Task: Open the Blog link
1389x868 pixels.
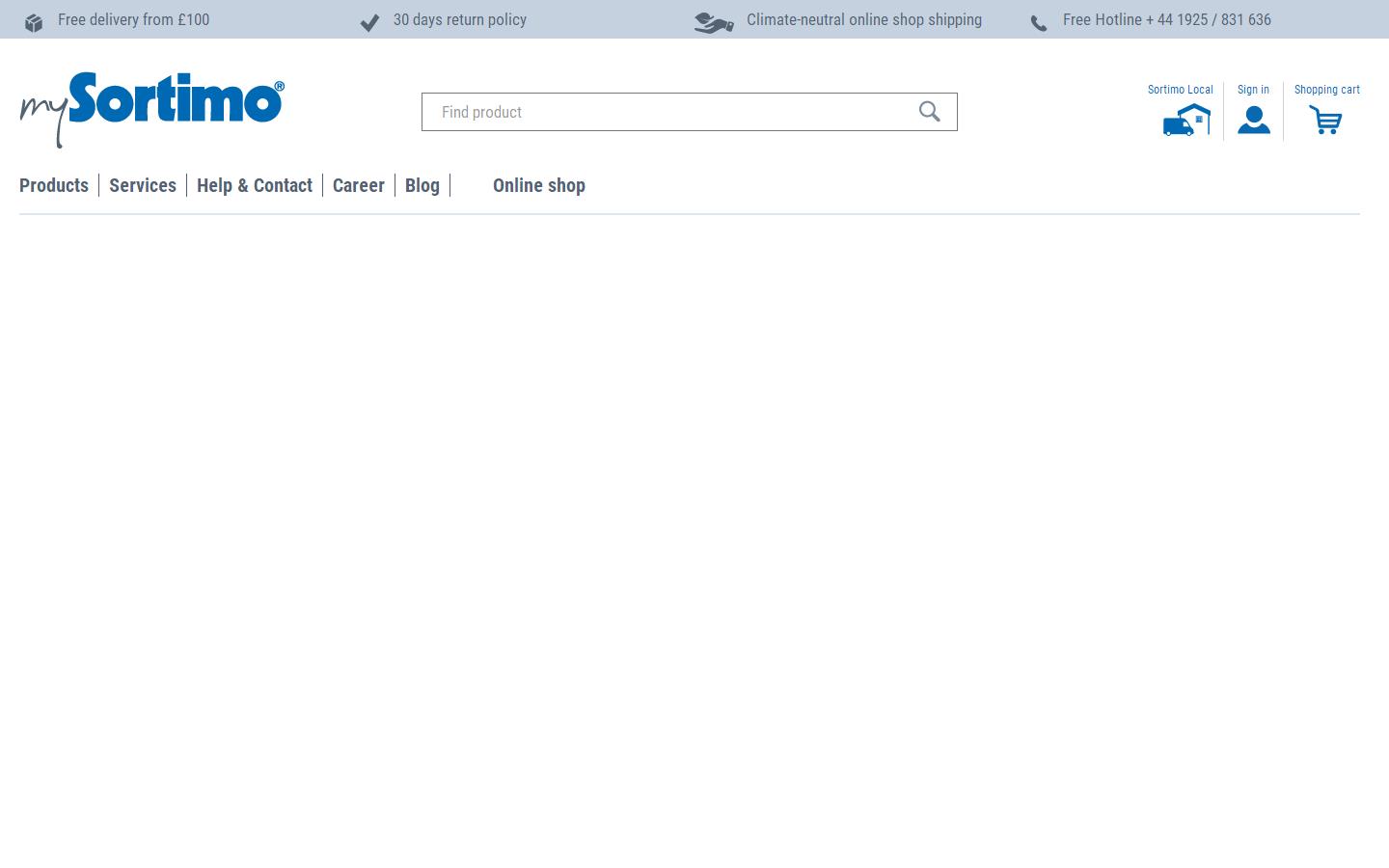Action: click(x=422, y=185)
